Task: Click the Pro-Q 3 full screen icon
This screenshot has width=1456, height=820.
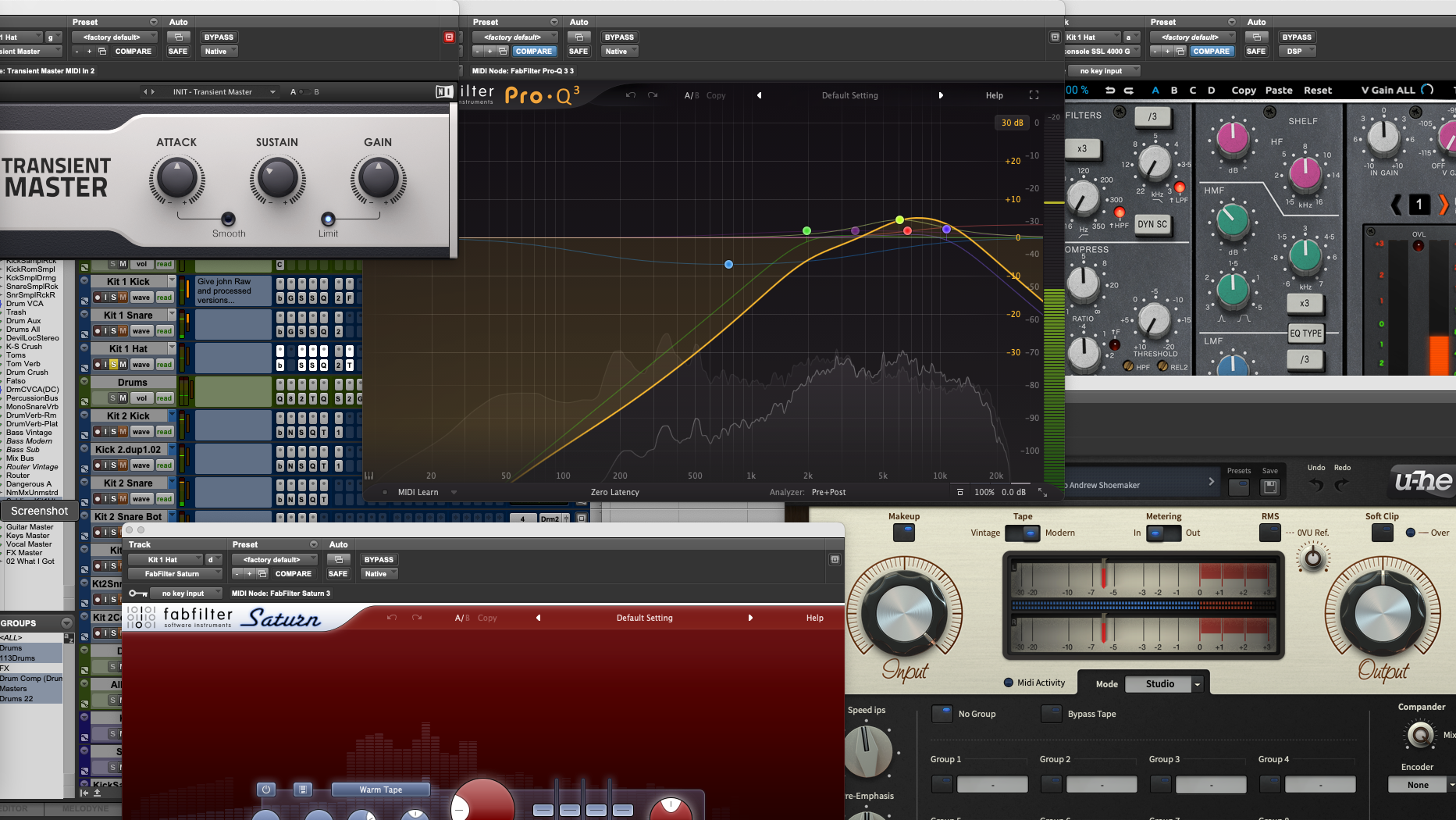Action: tap(1034, 95)
